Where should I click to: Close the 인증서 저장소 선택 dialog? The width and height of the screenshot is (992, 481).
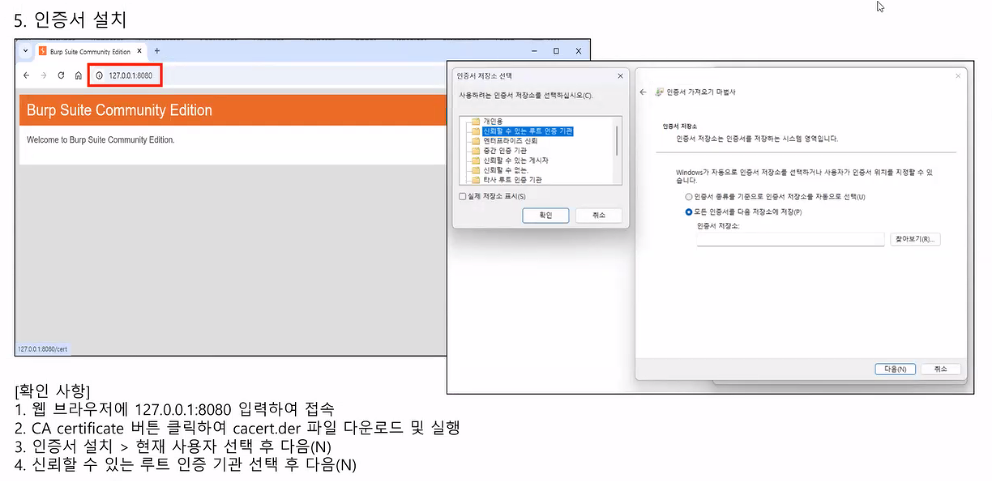(x=620, y=76)
